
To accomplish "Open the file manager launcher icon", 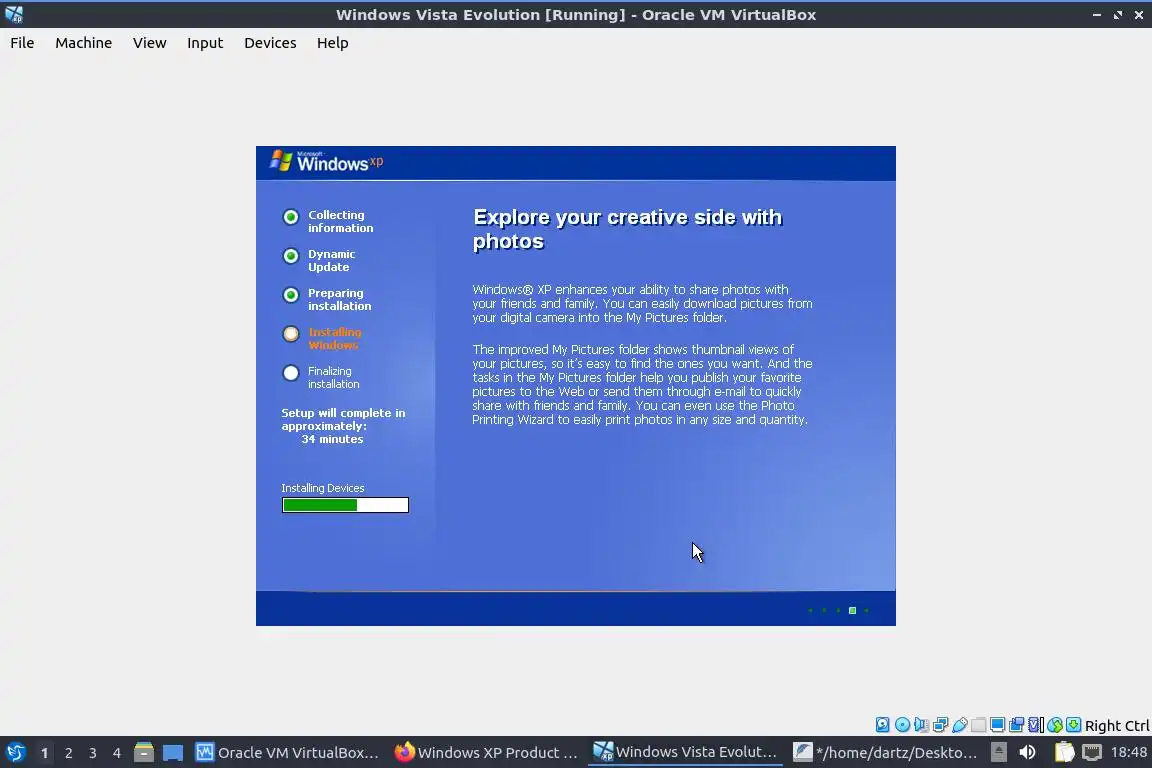I will click(144, 753).
